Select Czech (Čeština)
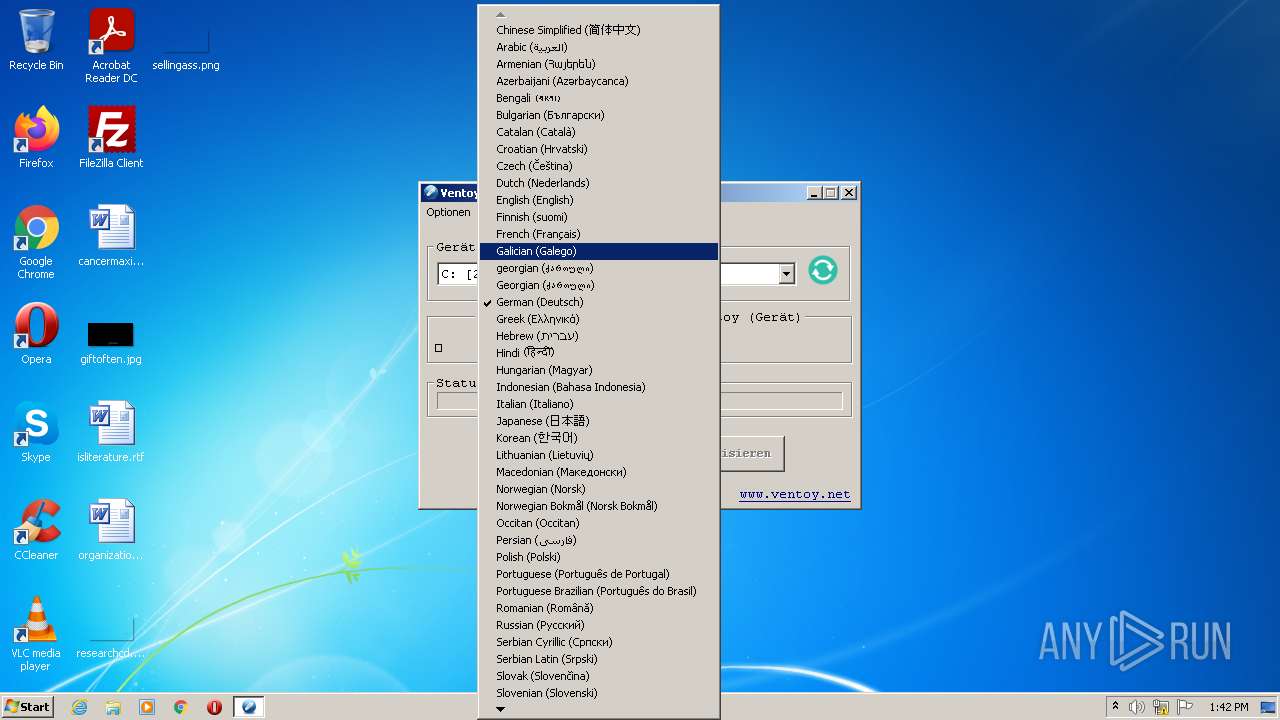Screen dimensions: 1280x720 pos(599,166)
